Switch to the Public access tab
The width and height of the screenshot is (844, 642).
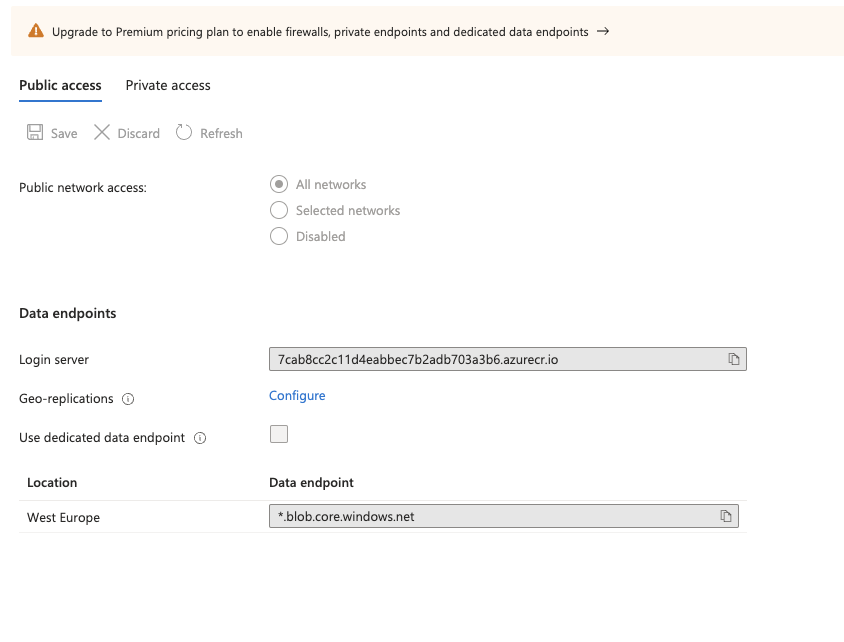tap(60, 86)
